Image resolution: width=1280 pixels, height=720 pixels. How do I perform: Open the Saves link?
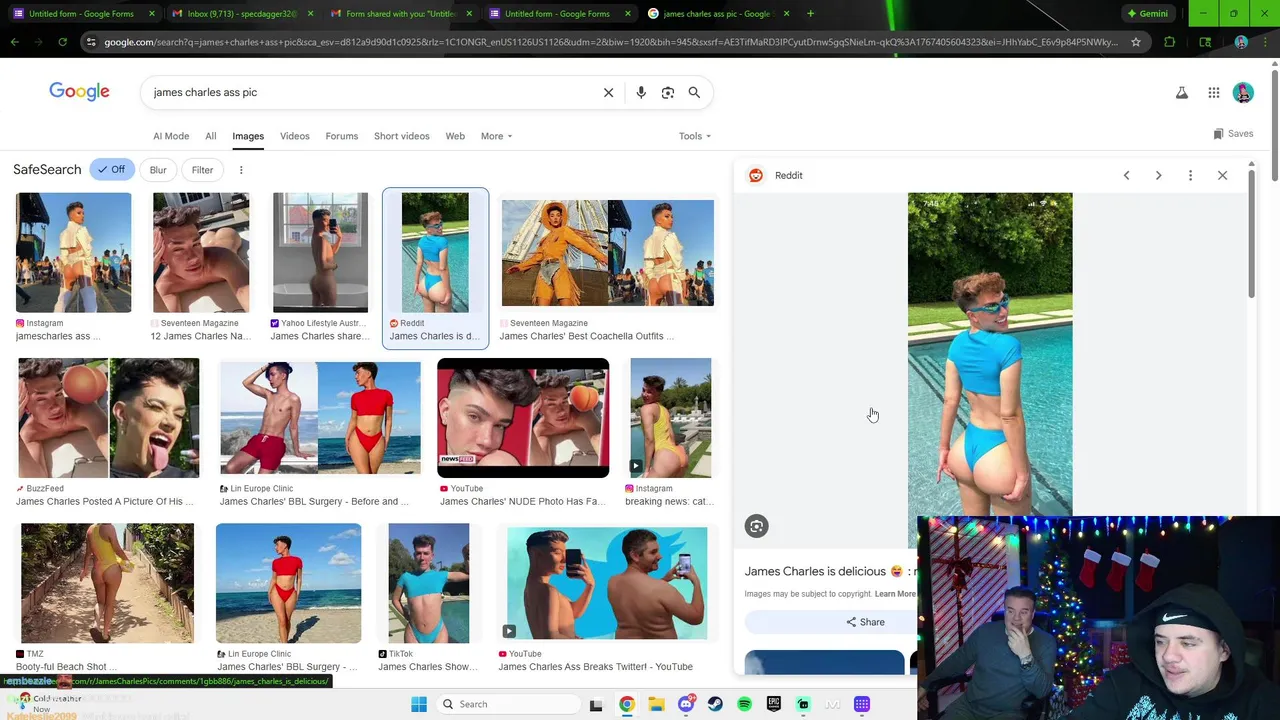1233,134
